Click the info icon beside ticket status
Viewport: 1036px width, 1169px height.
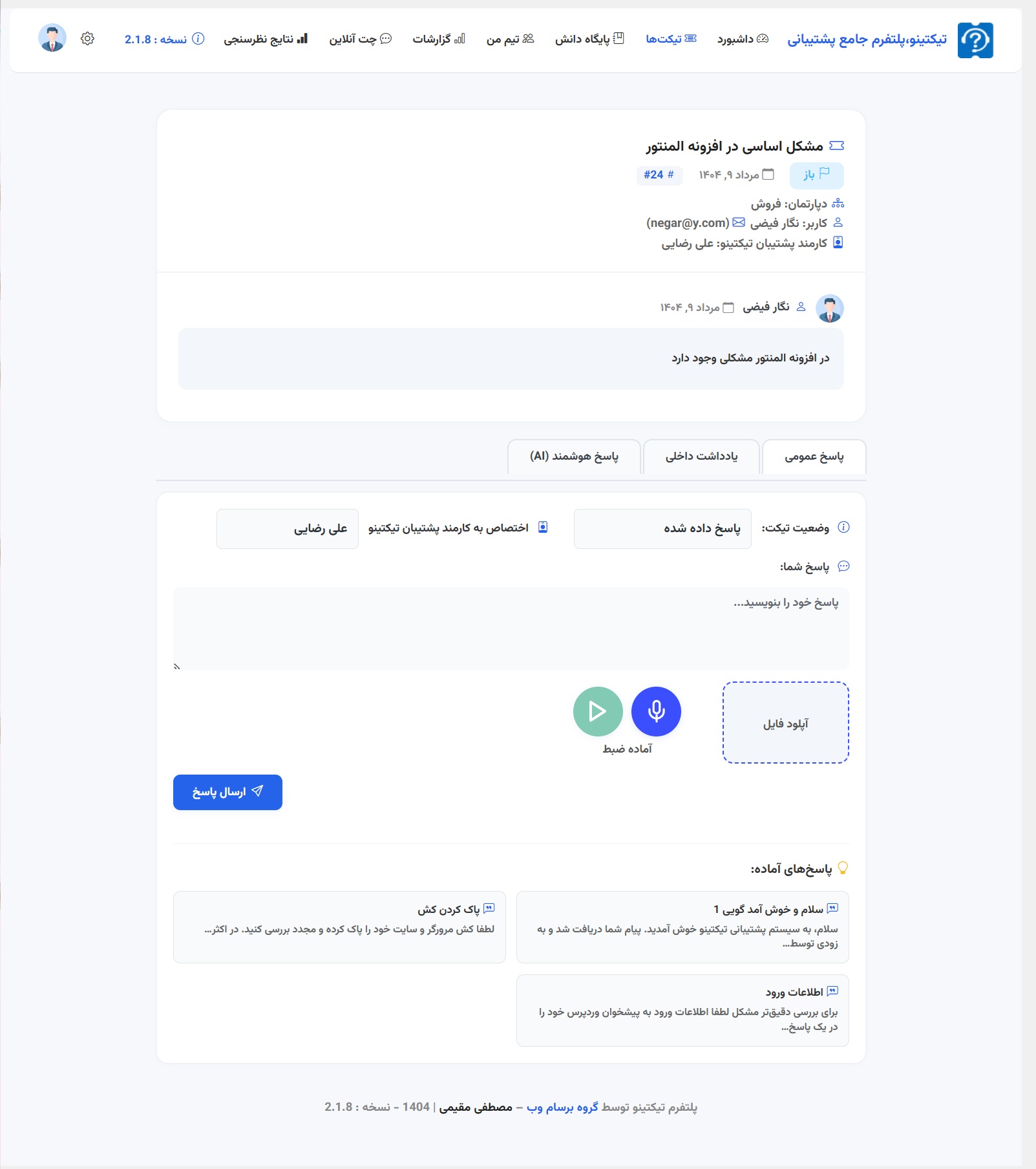pyautogui.click(x=843, y=528)
